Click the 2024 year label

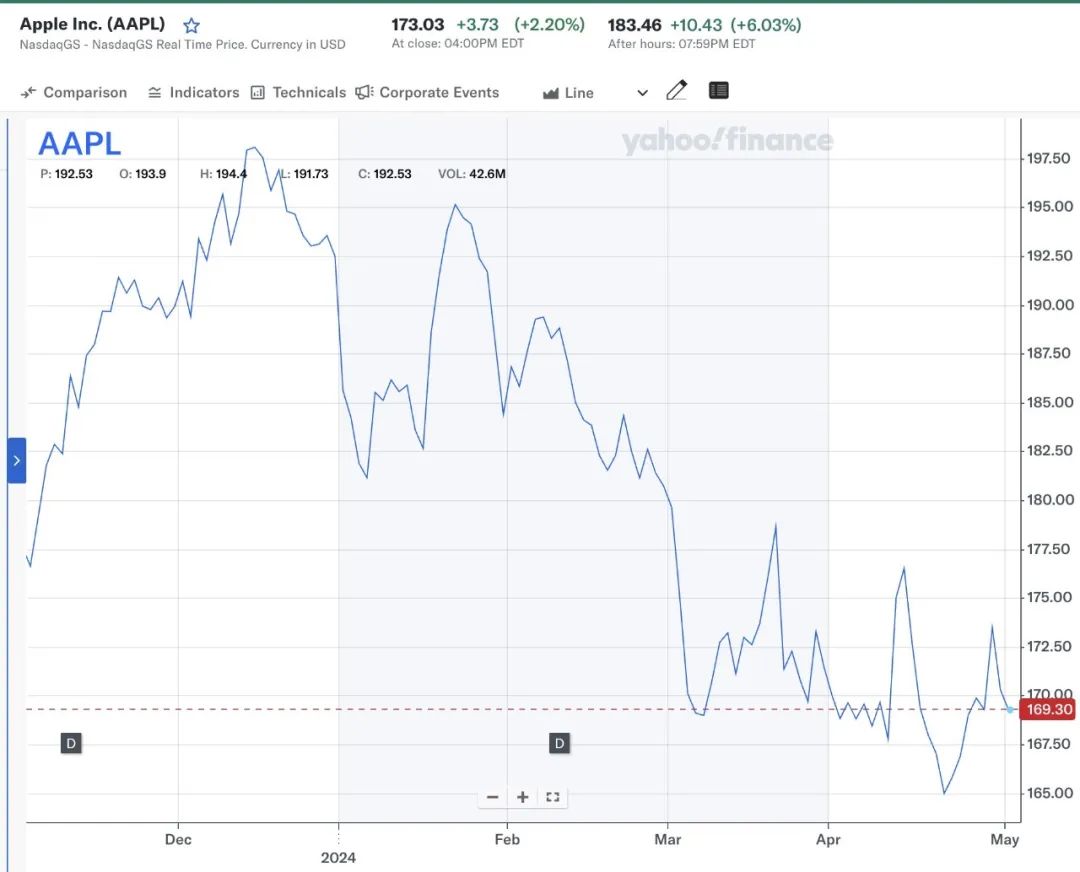[x=338, y=858]
